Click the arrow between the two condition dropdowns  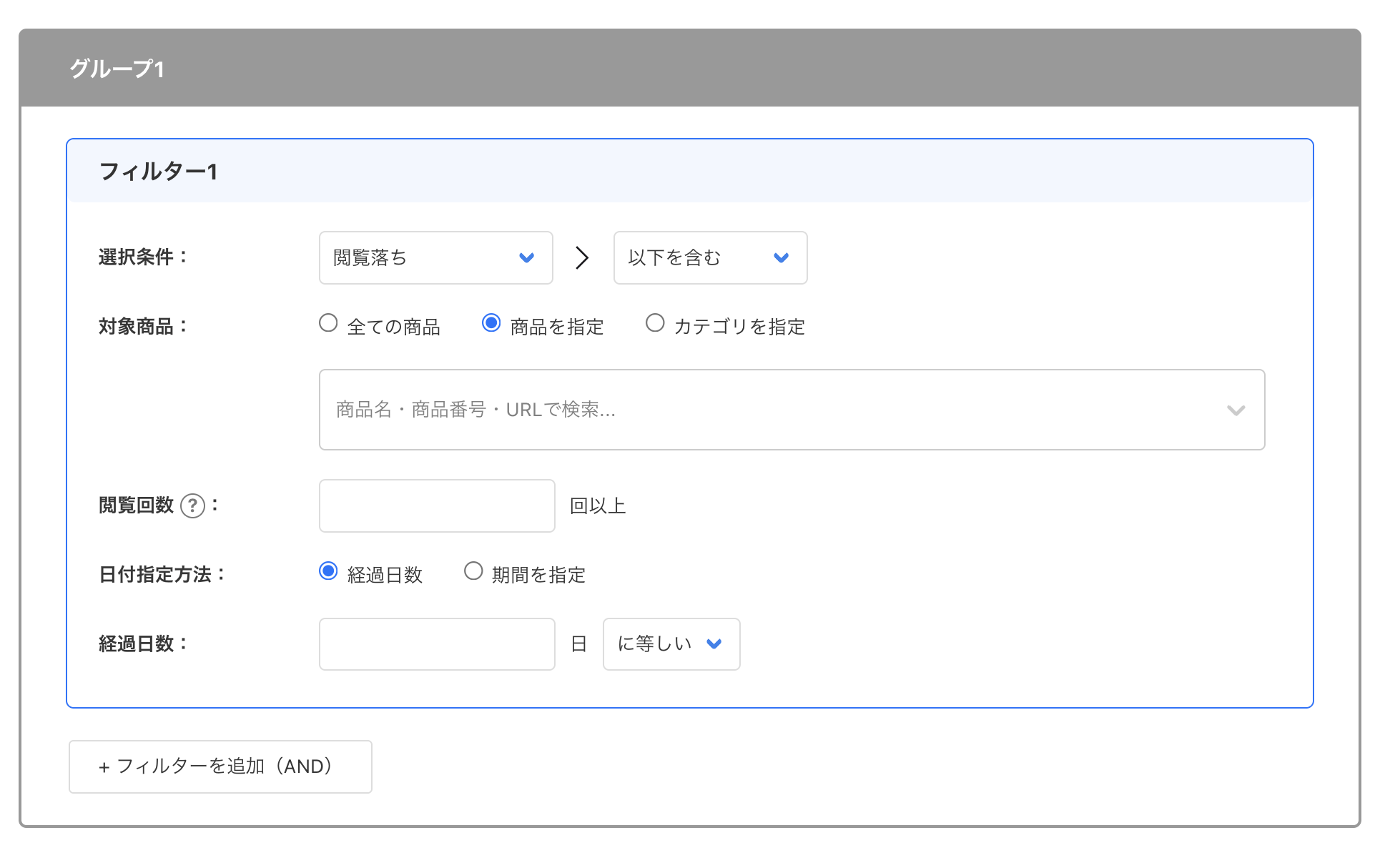[x=581, y=258]
